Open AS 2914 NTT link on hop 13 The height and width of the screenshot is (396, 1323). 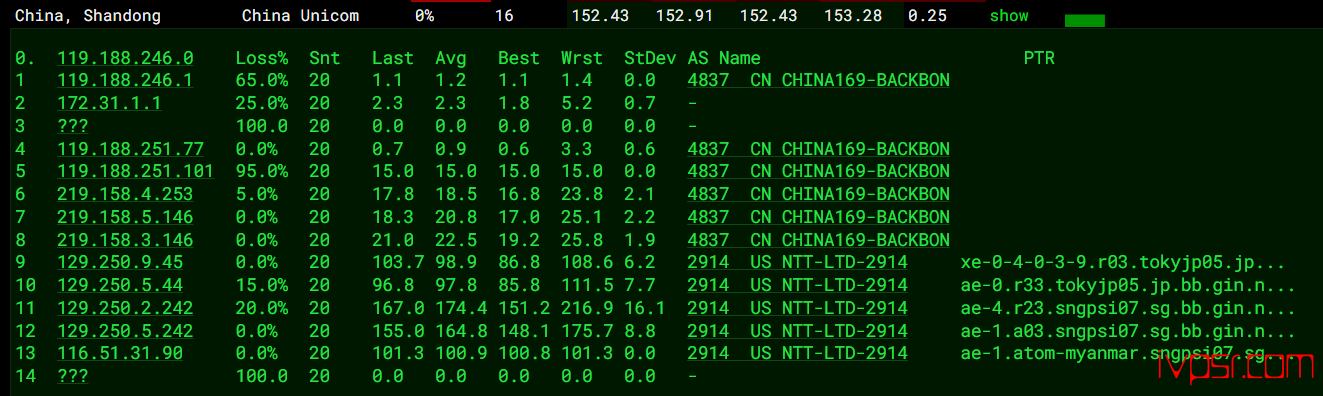tap(798, 353)
